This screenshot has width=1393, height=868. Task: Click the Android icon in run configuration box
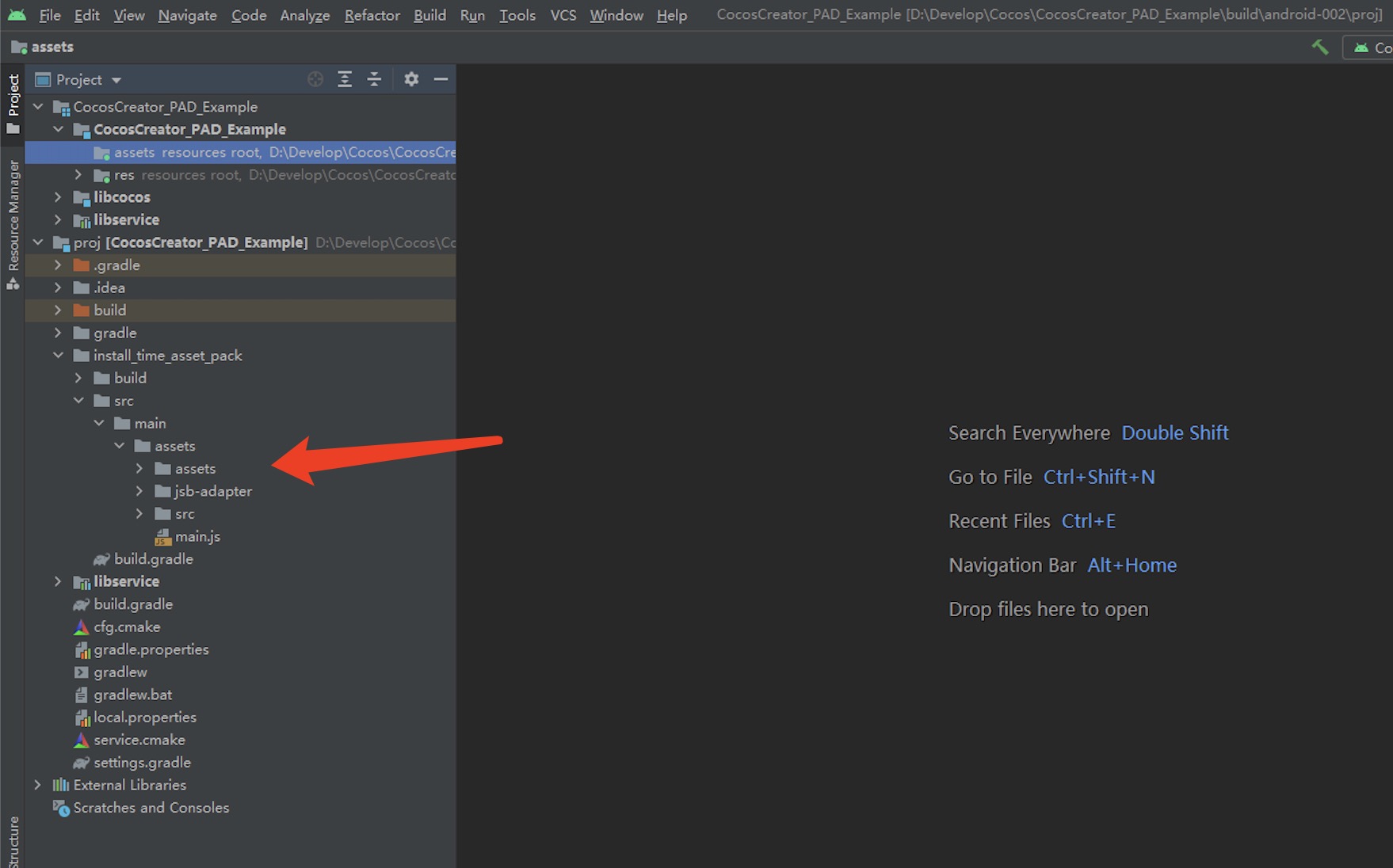1361,47
